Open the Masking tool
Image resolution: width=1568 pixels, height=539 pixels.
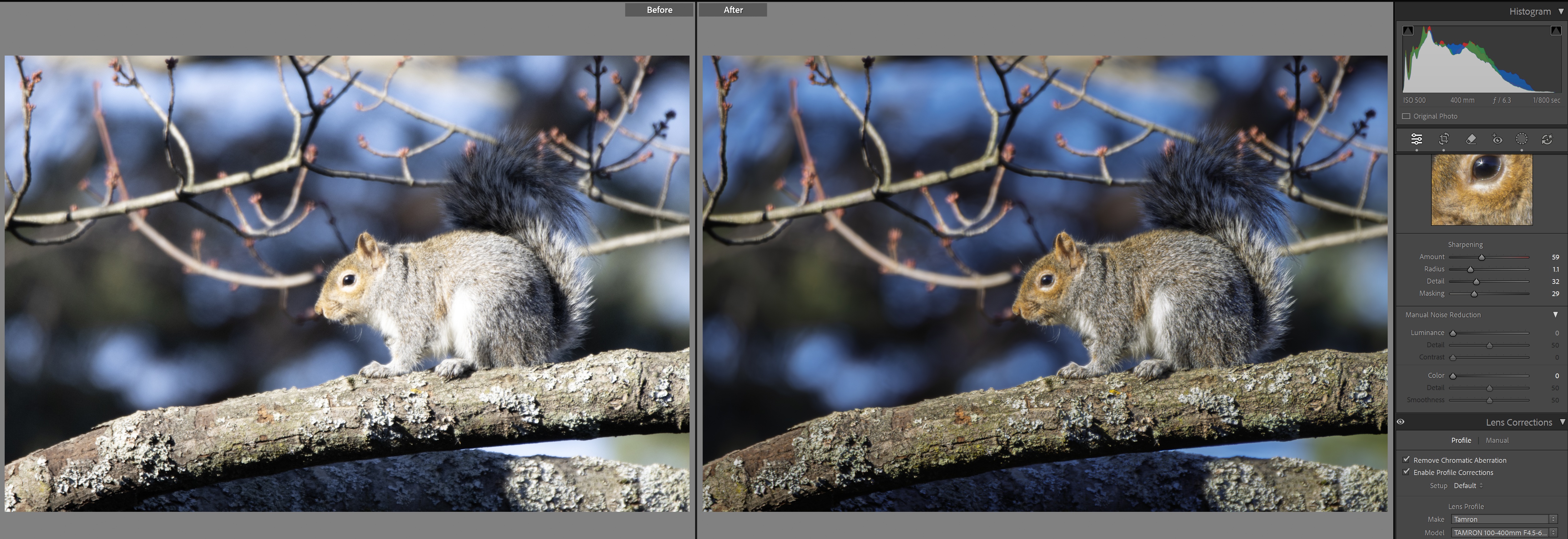click(1521, 139)
